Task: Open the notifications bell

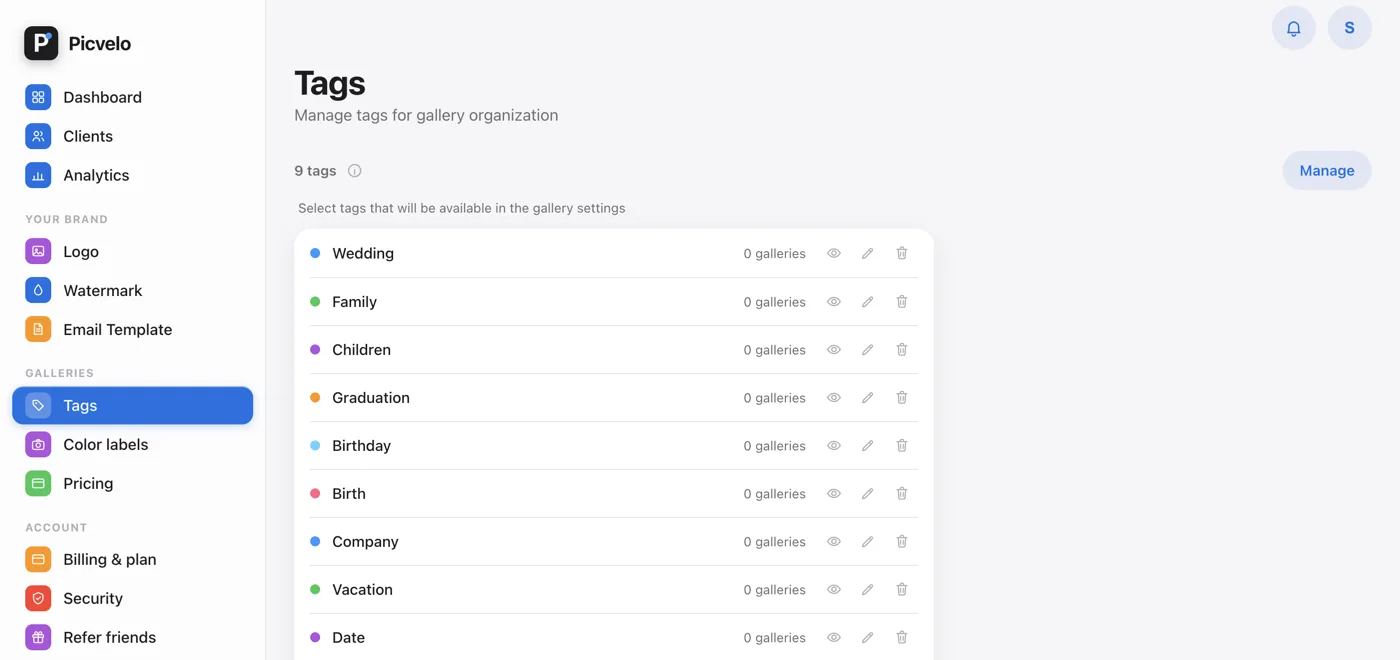Action: tap(1293, 28)
